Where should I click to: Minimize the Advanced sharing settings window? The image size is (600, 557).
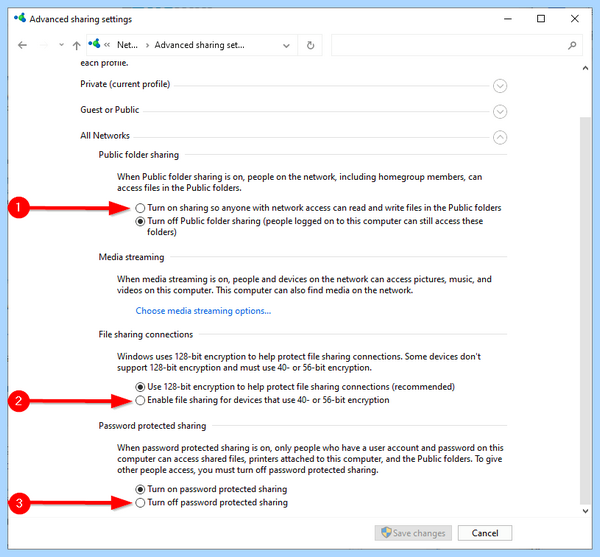click(x=508, y=19)
